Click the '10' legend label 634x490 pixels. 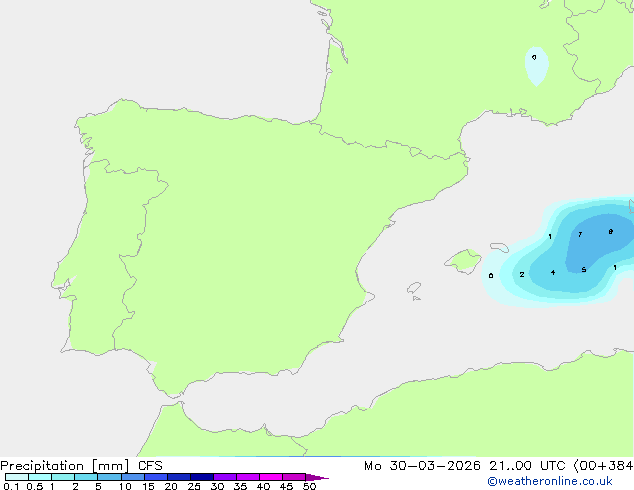pyautogui.click(x=125, y=486)
